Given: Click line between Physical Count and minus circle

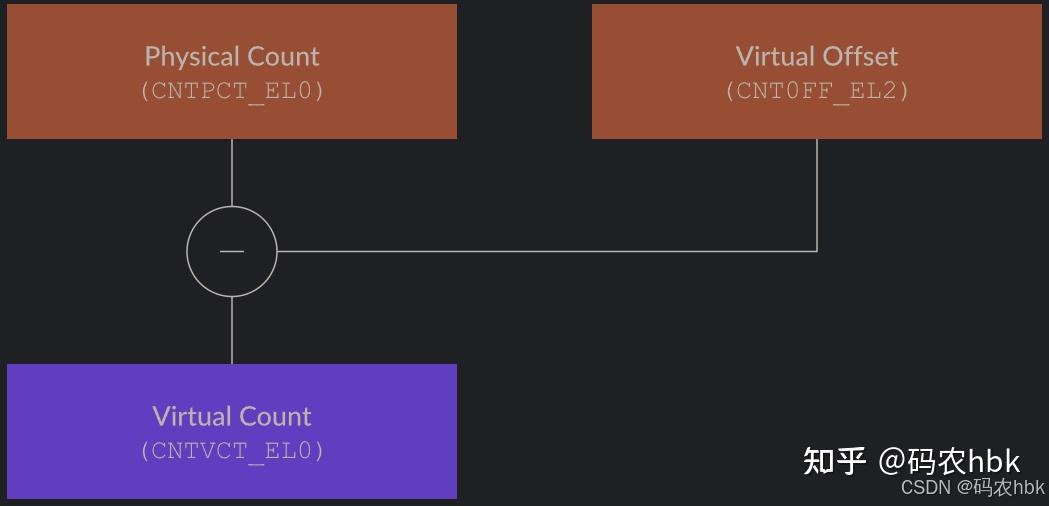Looking at the screenshot, I should [x=232, y=172].
